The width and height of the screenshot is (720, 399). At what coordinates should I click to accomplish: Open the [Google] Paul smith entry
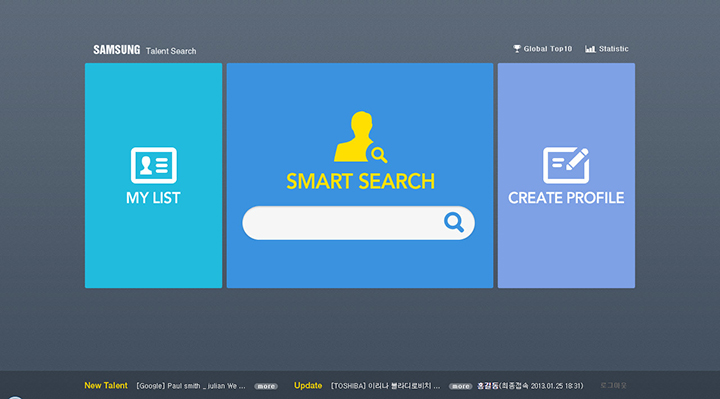click(x=191, y=386)
